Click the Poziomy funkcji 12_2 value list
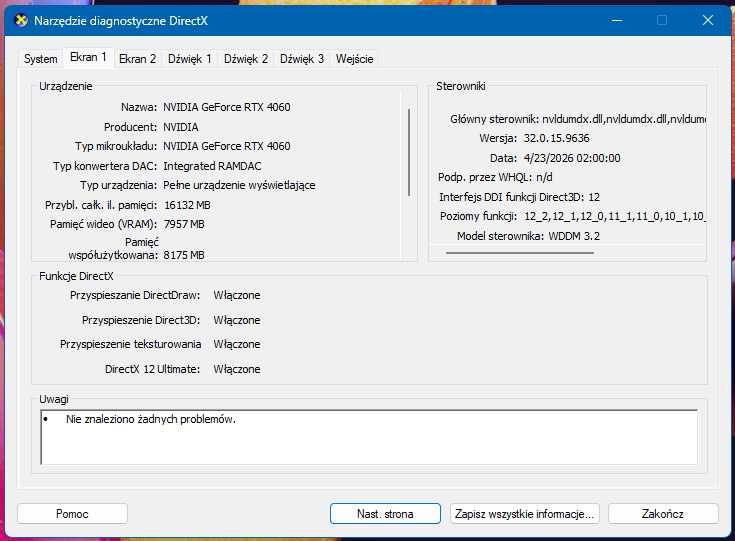The height and width of the screenshot is (541, 735). [615, 217]
